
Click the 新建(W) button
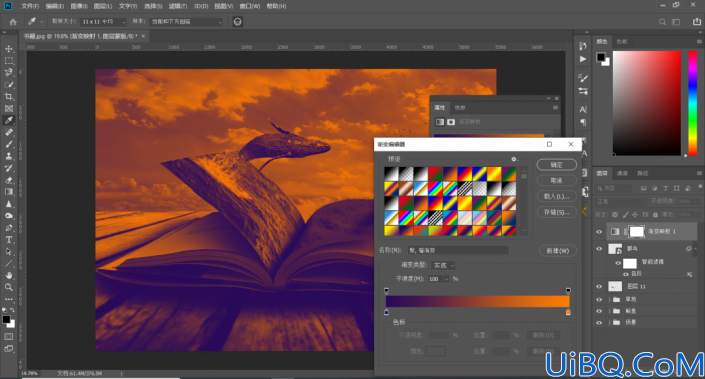(x=558, y=250)
